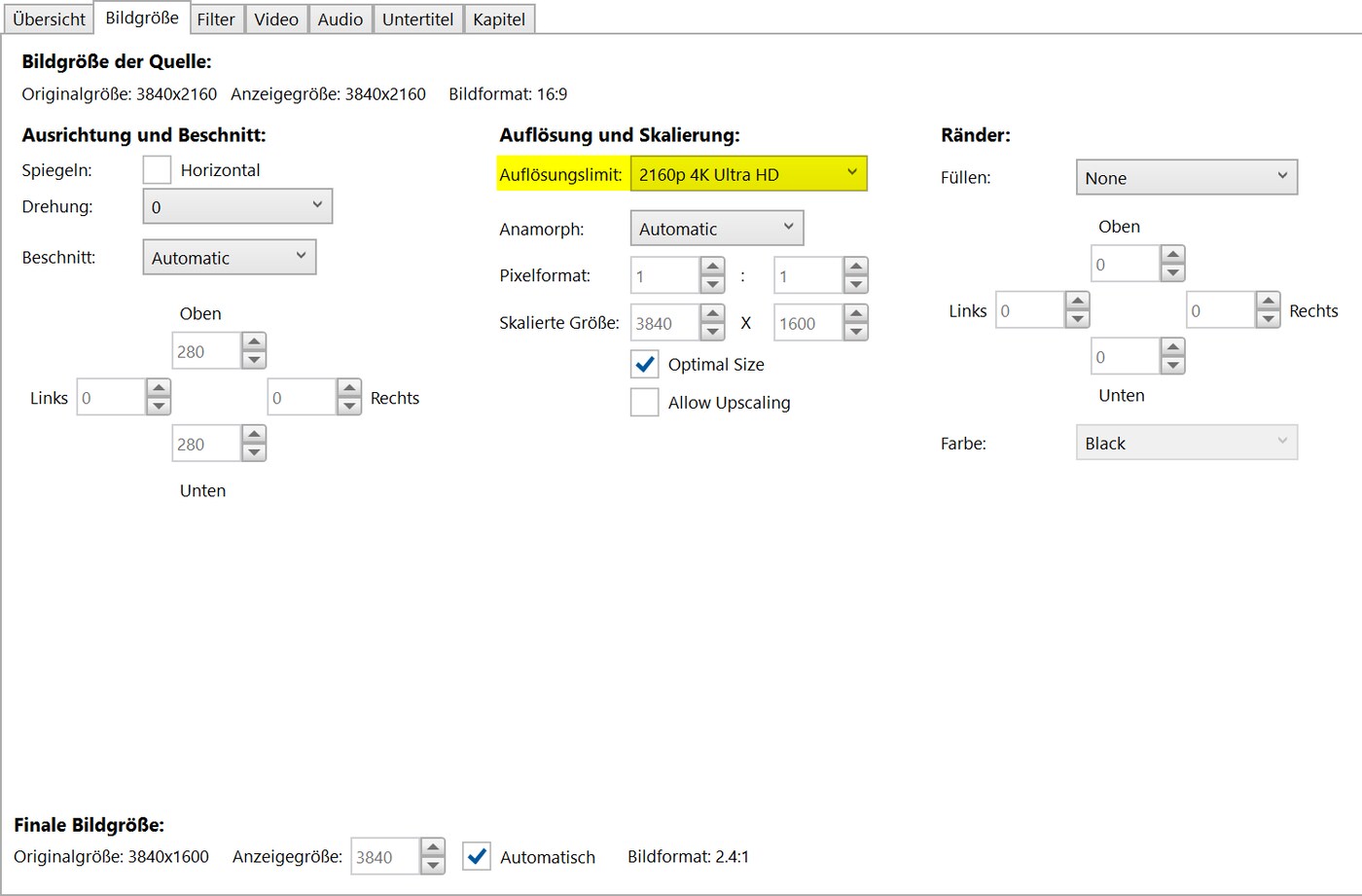Increase the Oben border value under Ränder
1362x896 pixels.
coord(1172,254)
